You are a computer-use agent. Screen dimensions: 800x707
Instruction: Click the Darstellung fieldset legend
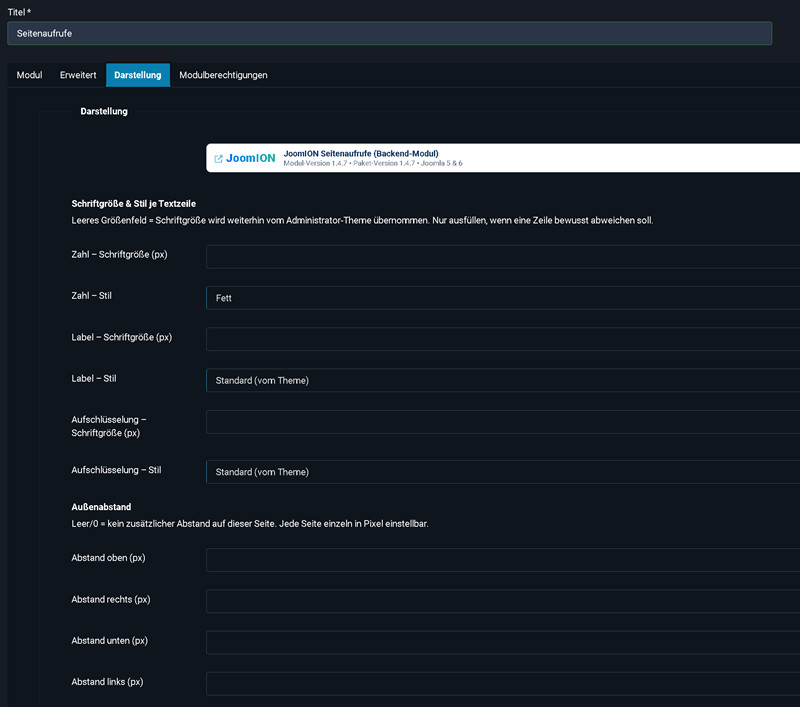click(x=104, y=111)
